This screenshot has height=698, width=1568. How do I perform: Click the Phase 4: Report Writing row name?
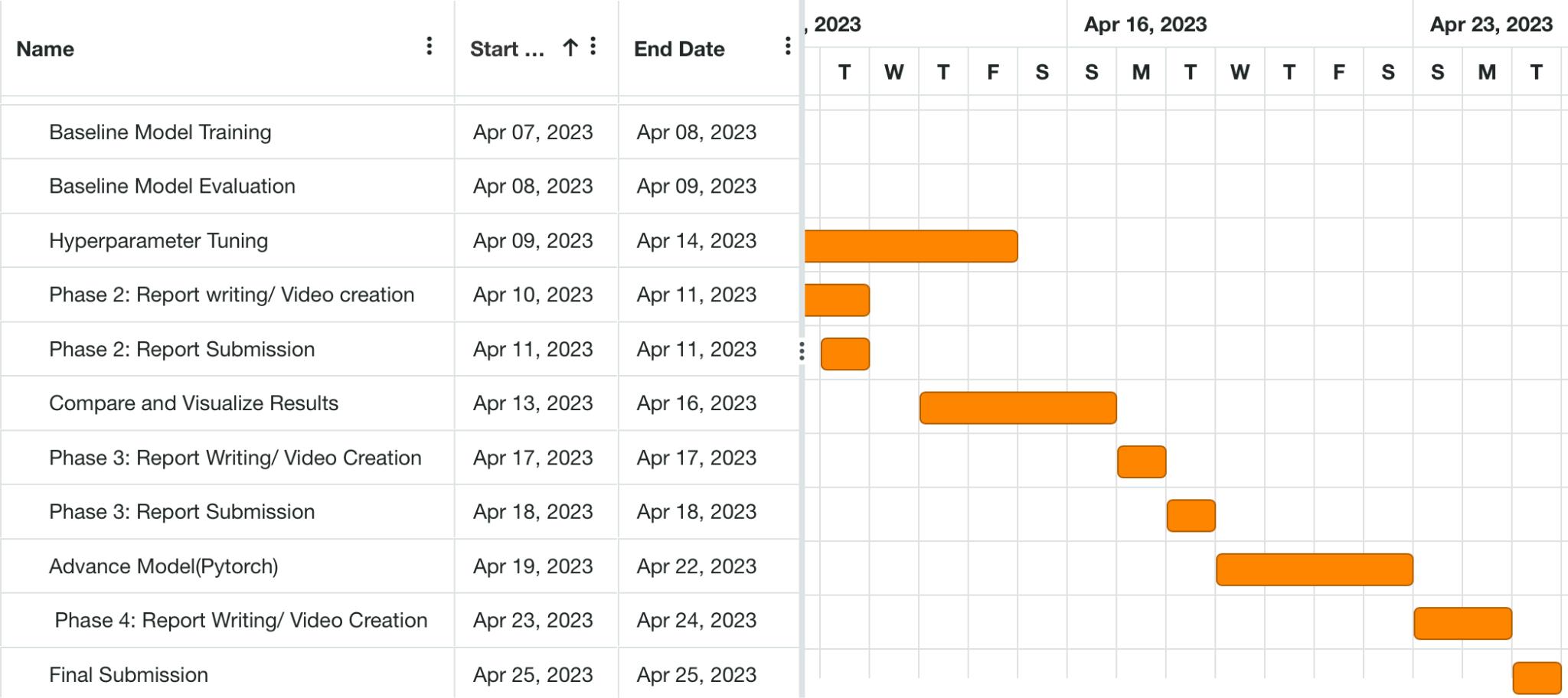tap(241, 620)
